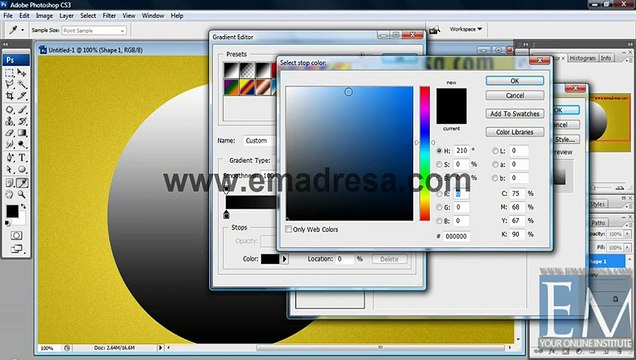Select the Rectangular Marquee tool

coord(9,73)
